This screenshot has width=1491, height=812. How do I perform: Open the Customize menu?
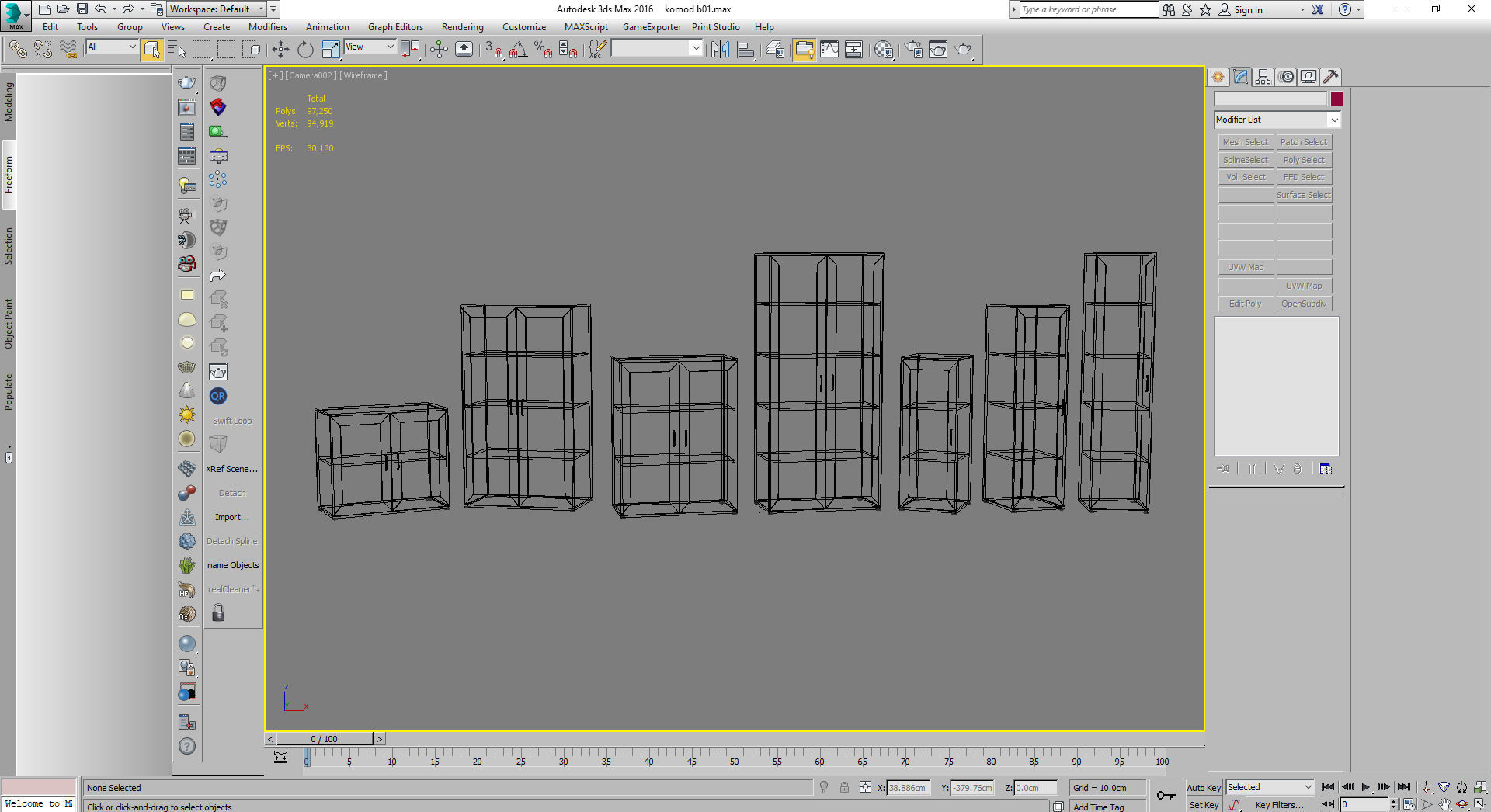tap(523, 27)
